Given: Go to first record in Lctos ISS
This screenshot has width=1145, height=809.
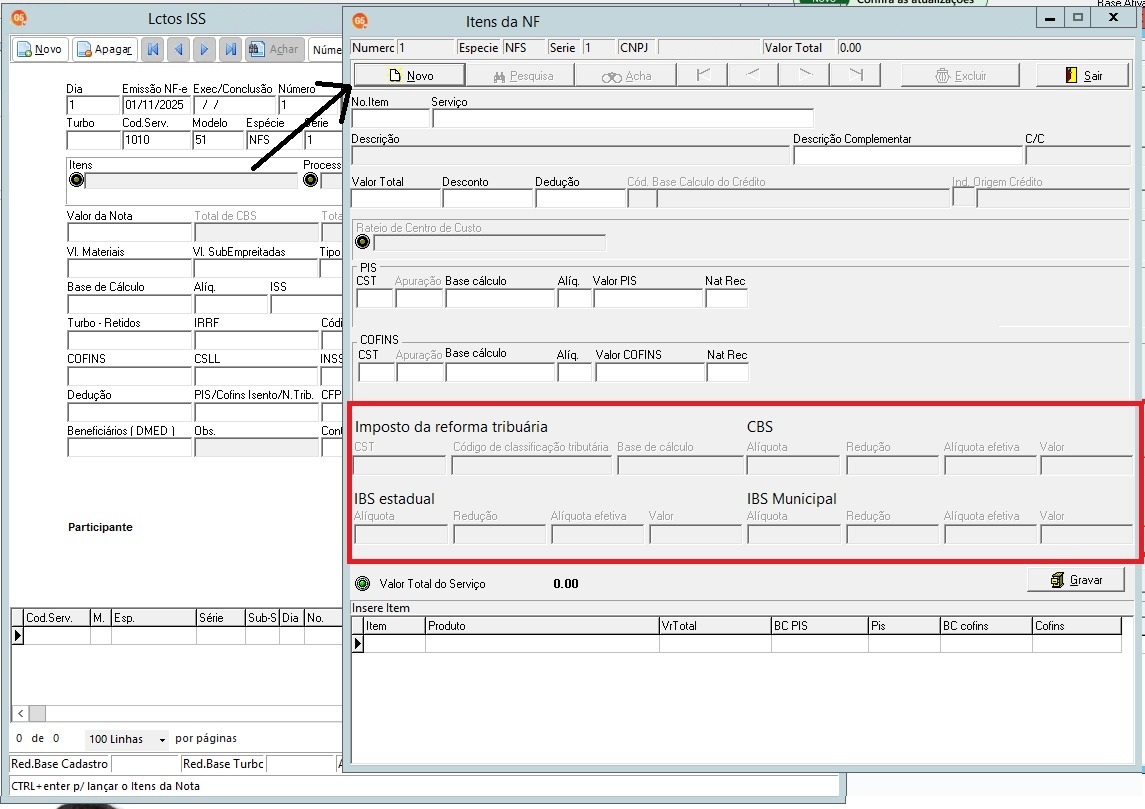Looking at the screenshot, I should (153, 49).
